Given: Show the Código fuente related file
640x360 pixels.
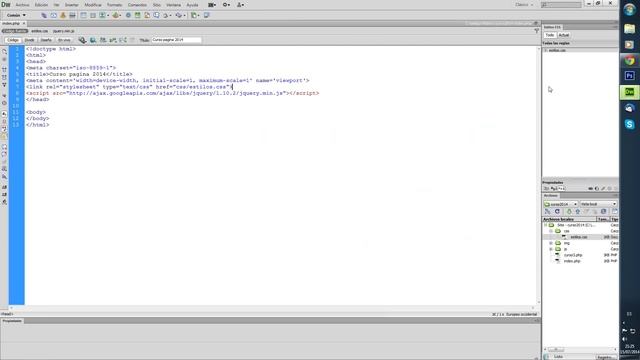Looking at the screenshot, I should click(x=15, y=31).
